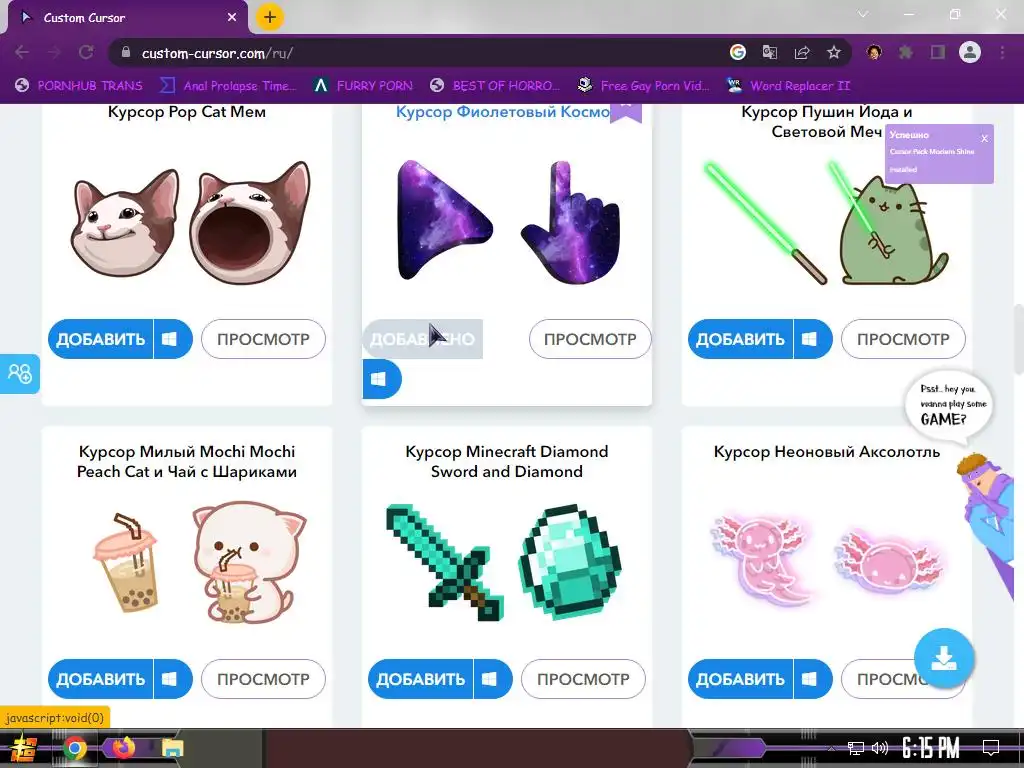
Task: Open the Pop Cat Мем title link
Action: point(187,112)
